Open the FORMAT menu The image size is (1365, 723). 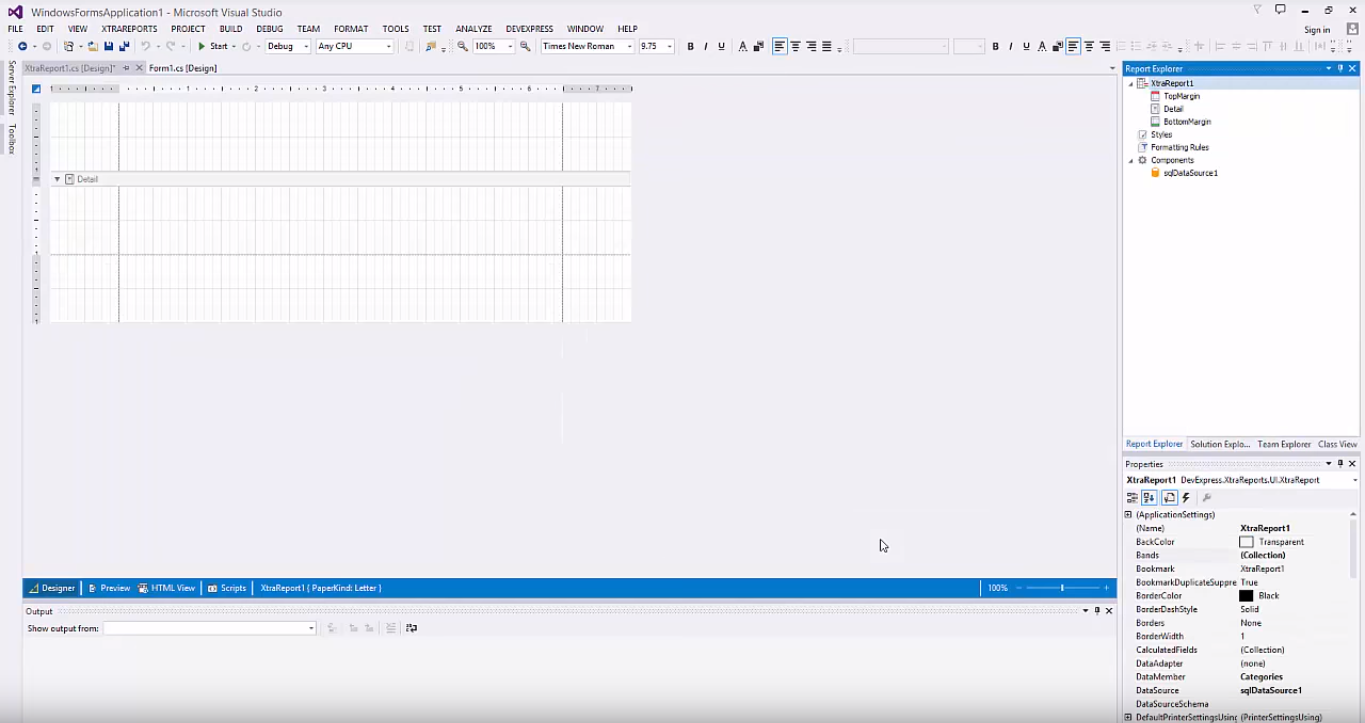[x=351, y=29]
